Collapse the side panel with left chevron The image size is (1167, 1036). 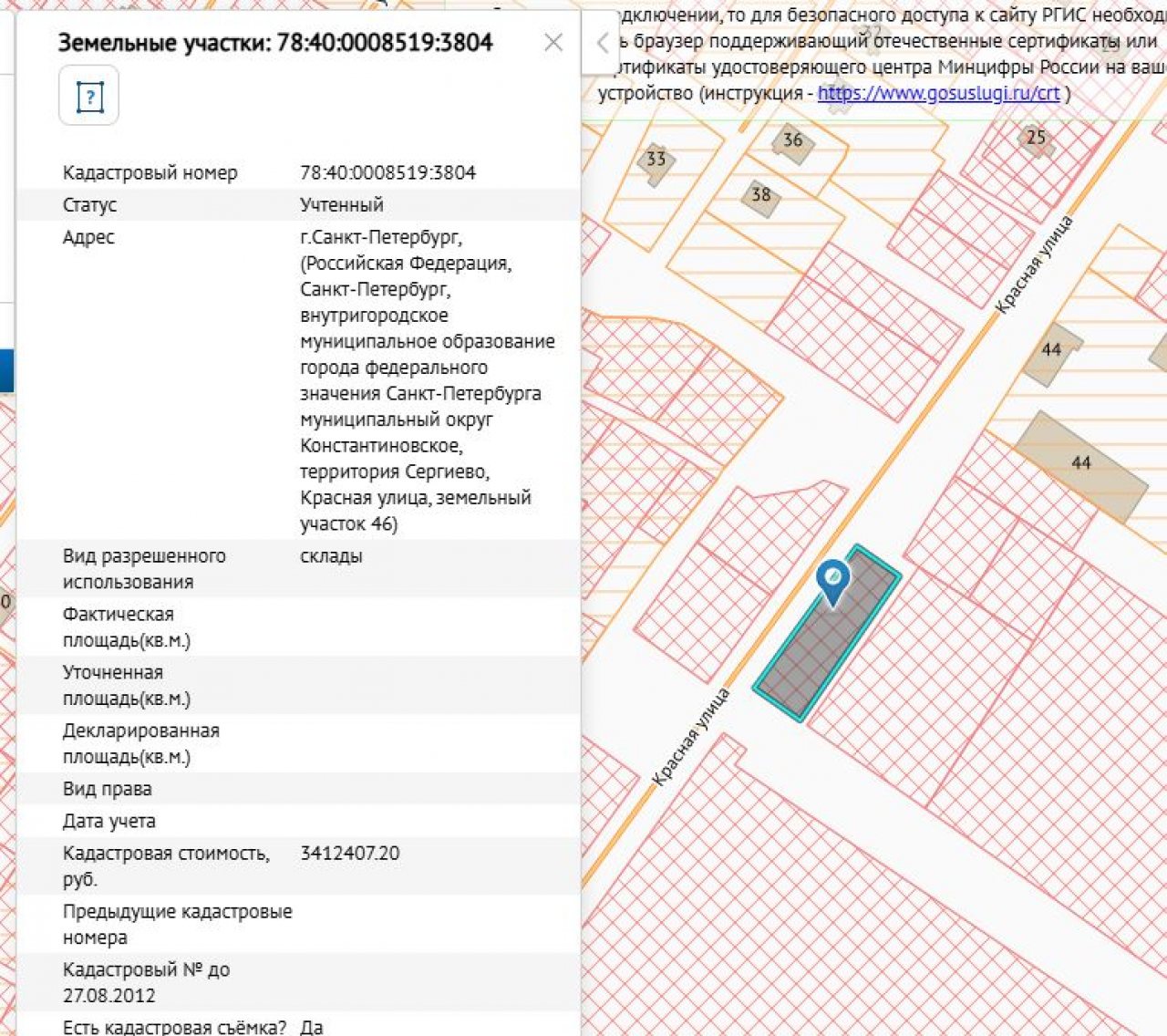coord(602,42)
